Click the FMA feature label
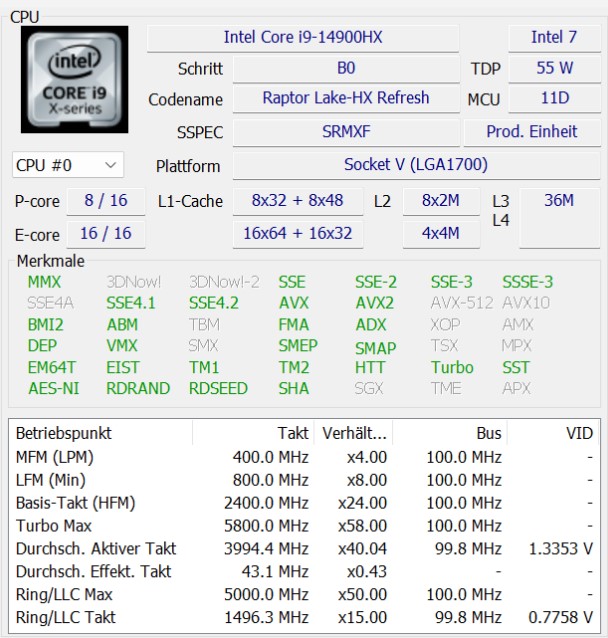The height and width of the screenshot is (638, 608). (293, 325)
